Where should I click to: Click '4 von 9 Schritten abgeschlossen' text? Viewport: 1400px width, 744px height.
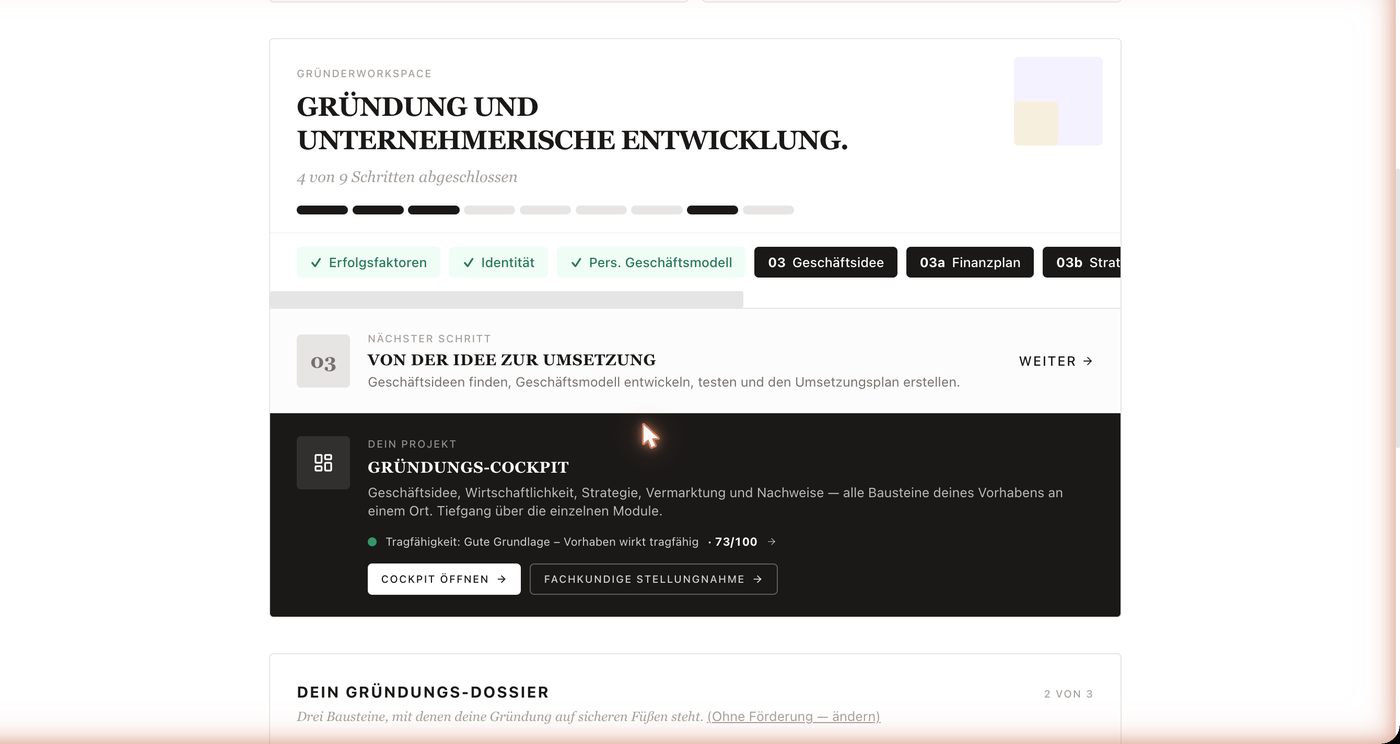tap(407, 177)
